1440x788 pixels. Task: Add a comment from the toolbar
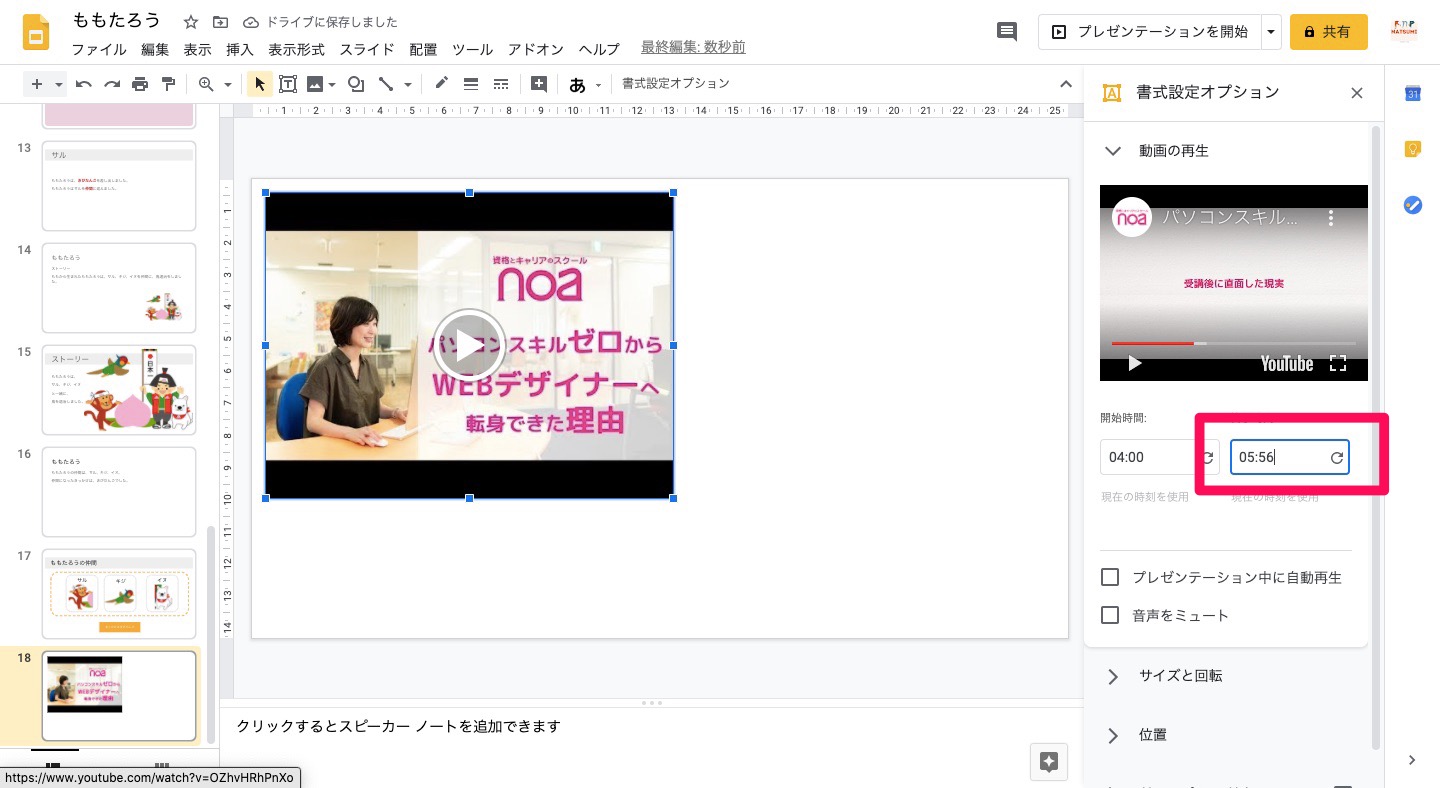(539, 84)
